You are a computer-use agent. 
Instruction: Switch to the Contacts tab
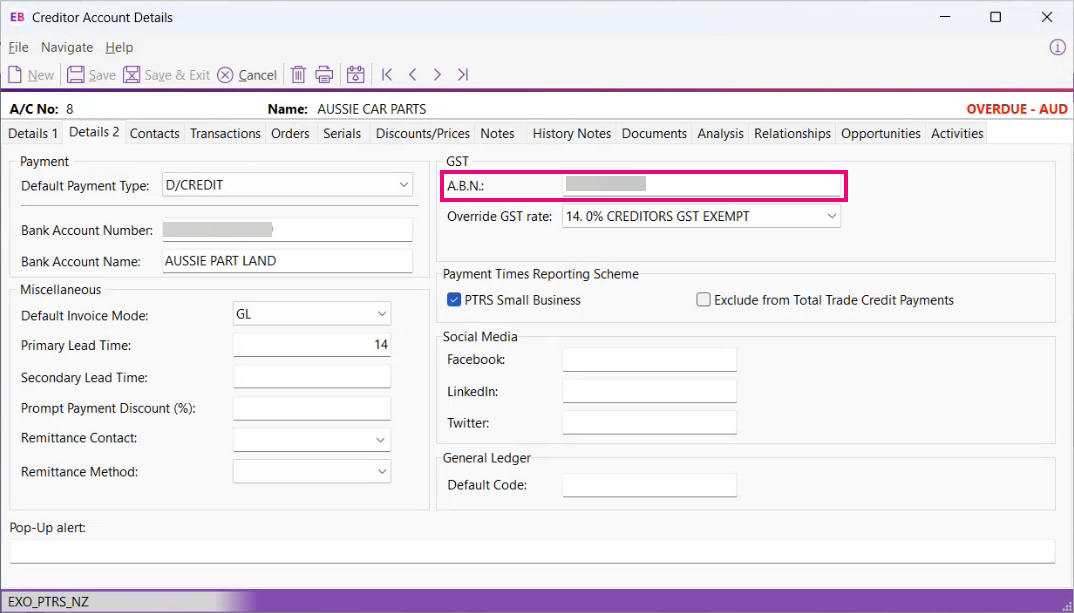(155, 134)
